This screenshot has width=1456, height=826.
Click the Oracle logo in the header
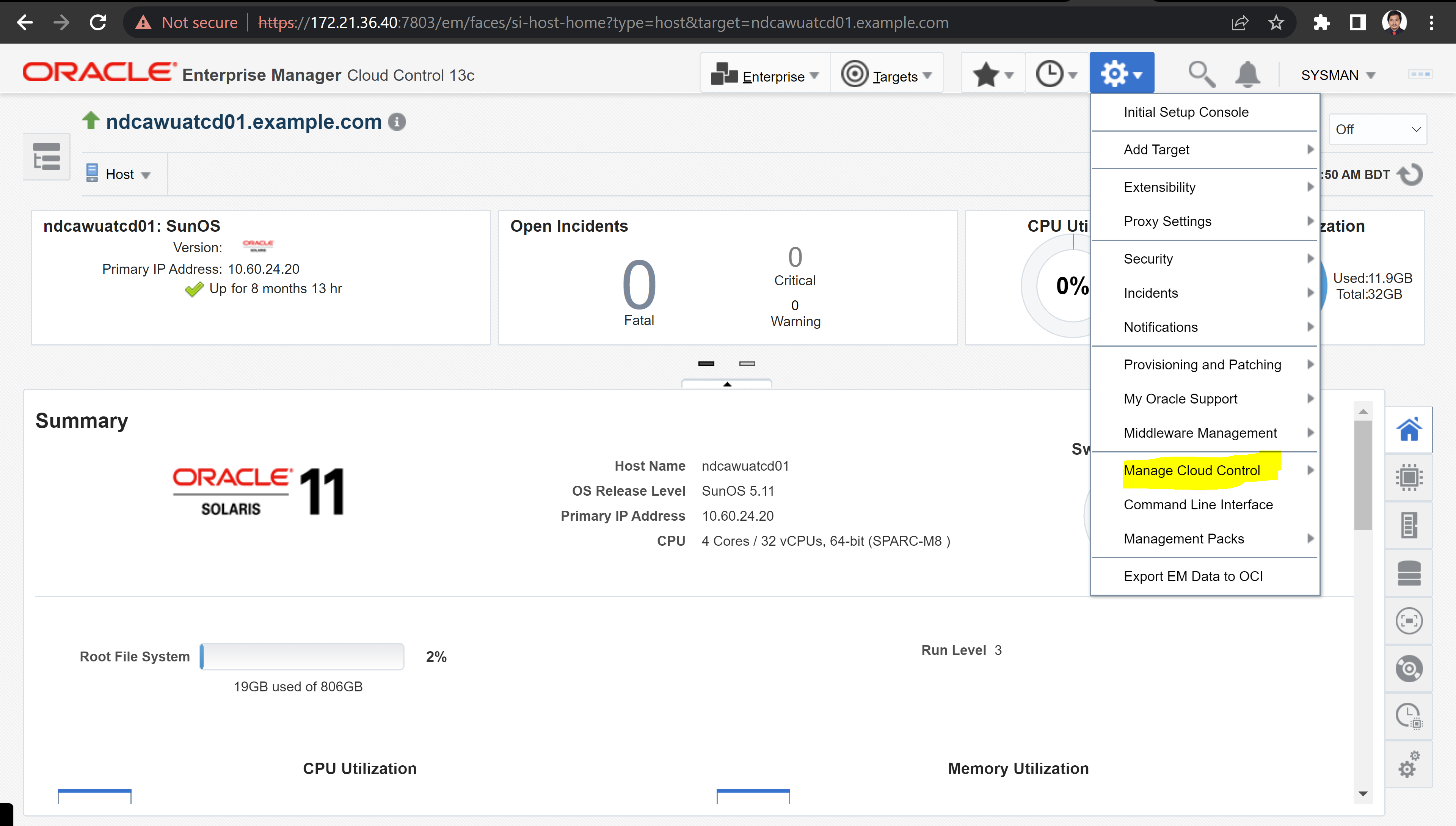[x=99, y=72]
